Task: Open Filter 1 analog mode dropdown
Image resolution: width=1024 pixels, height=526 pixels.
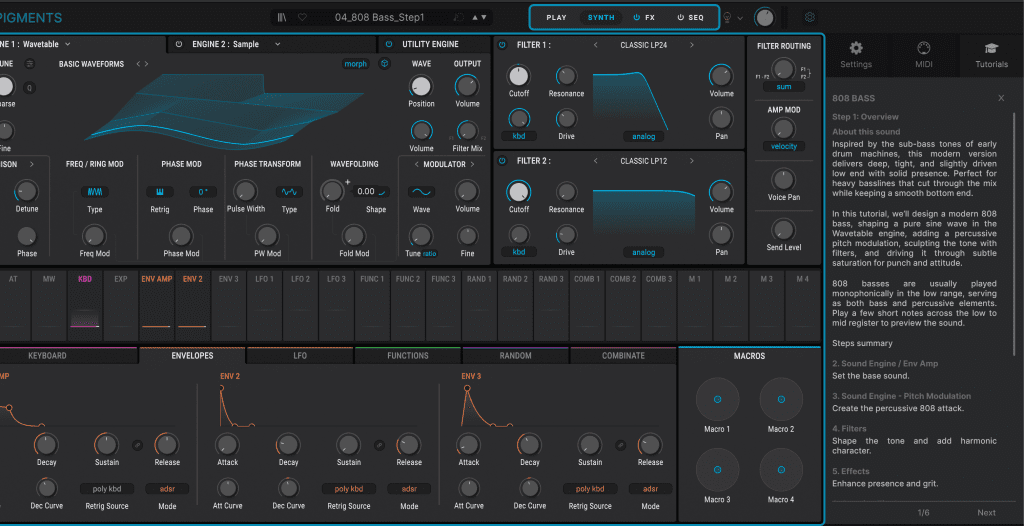Action: 644,136
